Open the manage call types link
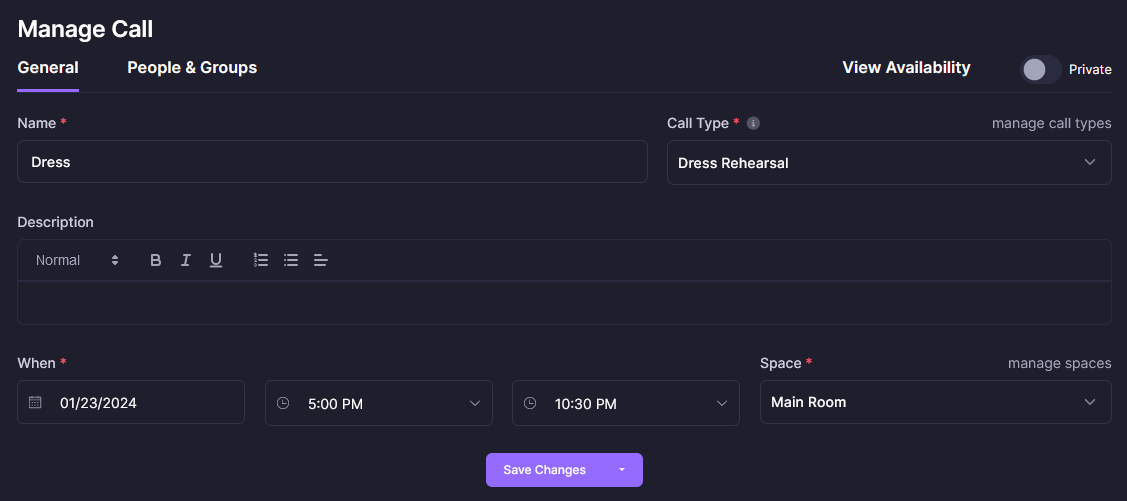The image size is (1127, 501). (1051, 123)
